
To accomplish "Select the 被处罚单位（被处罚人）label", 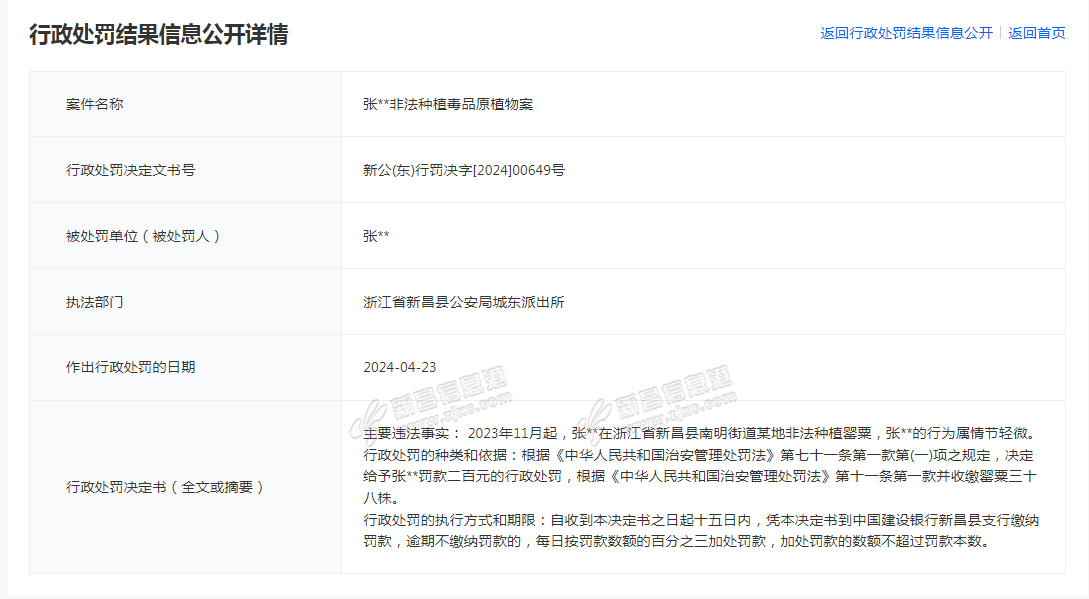I will (143, 236).
